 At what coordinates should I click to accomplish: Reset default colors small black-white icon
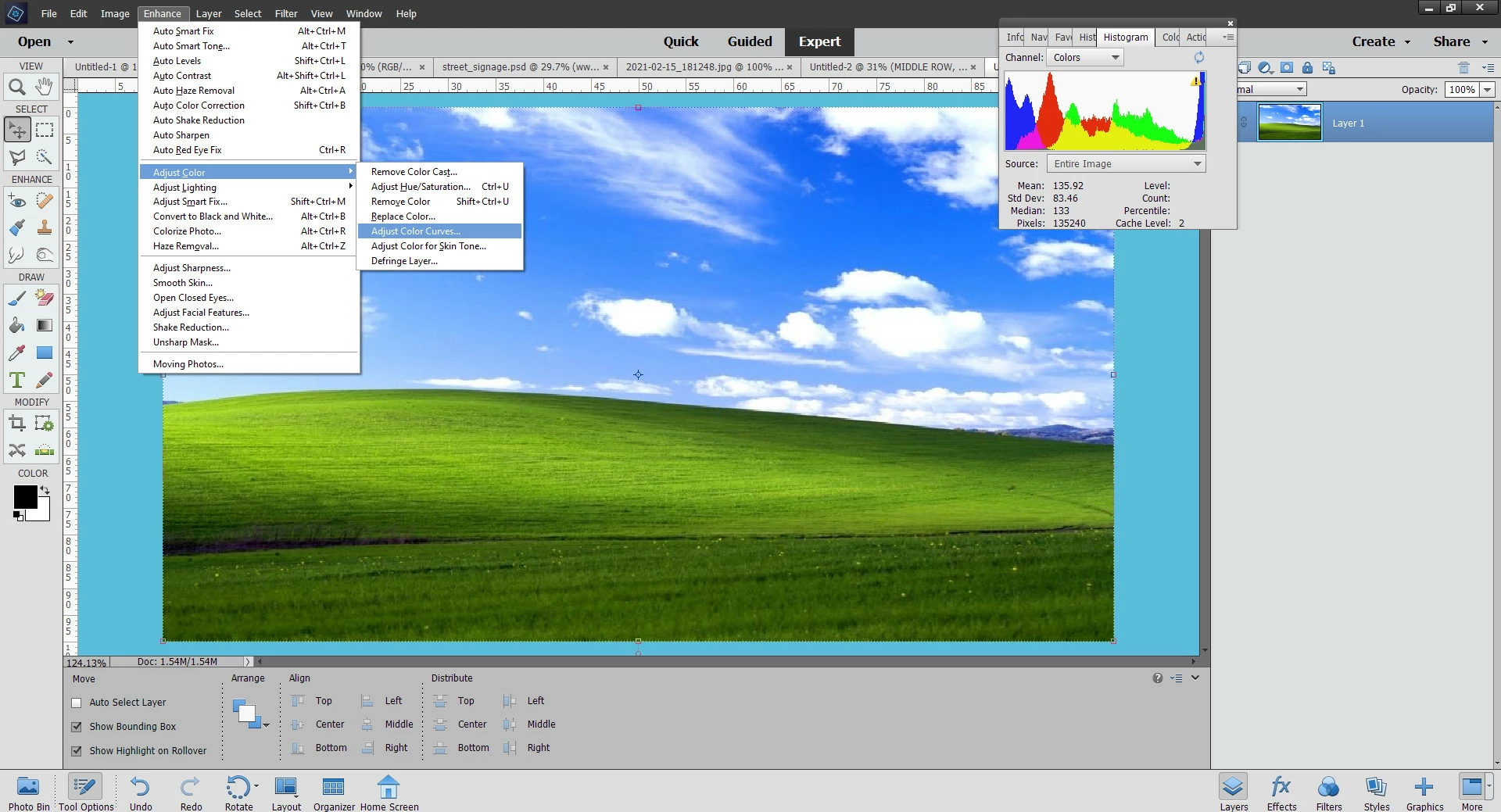coord(18,516)
